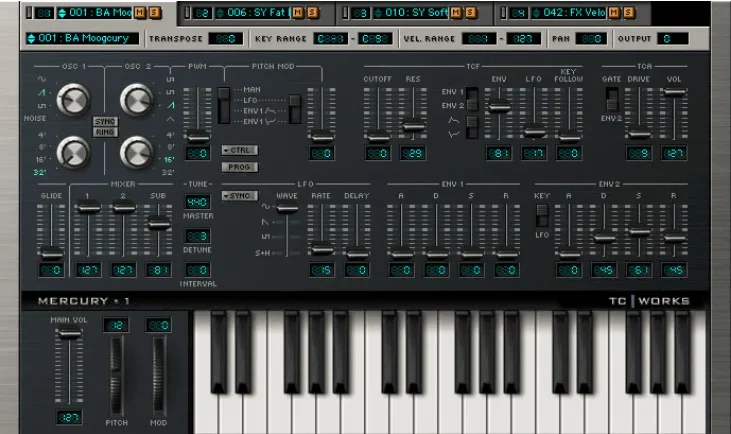Screen dimensions: 731x434
Task: Toggle the RING modulation button
Action: [105, 132]
